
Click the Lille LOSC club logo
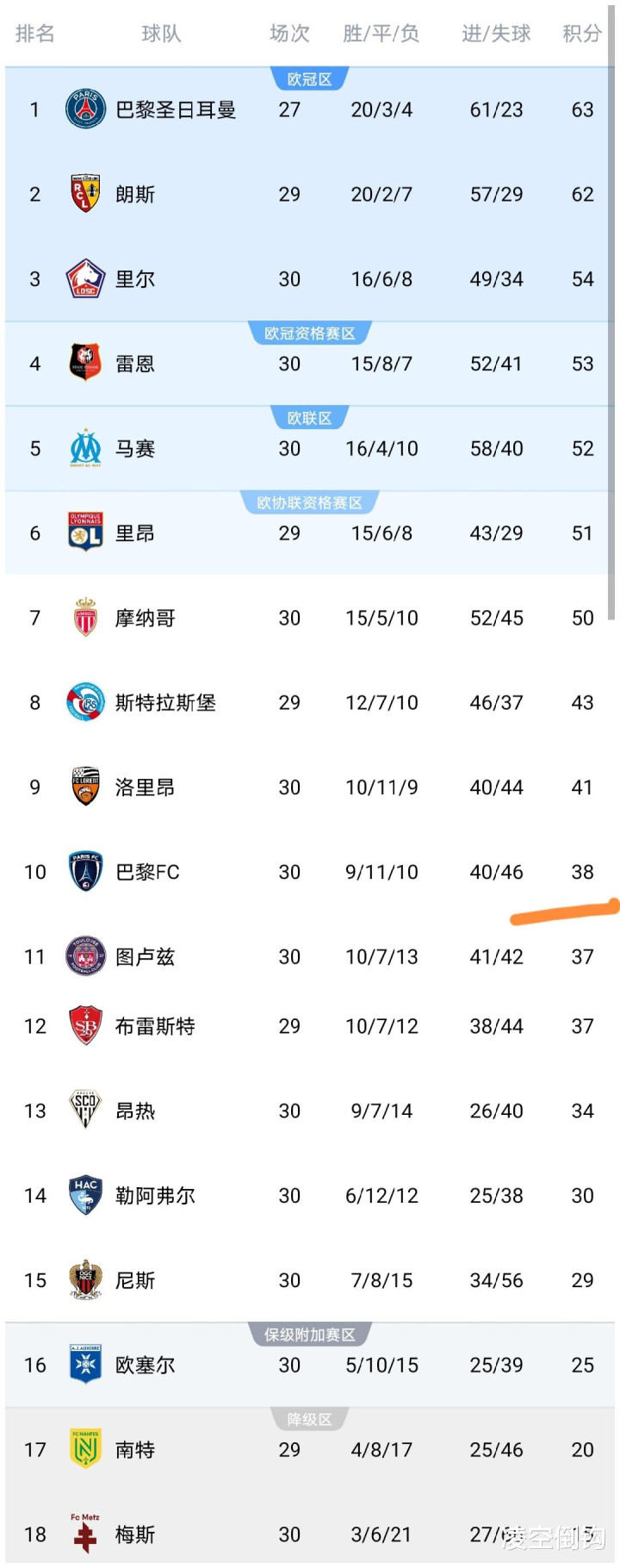[85, 279]
